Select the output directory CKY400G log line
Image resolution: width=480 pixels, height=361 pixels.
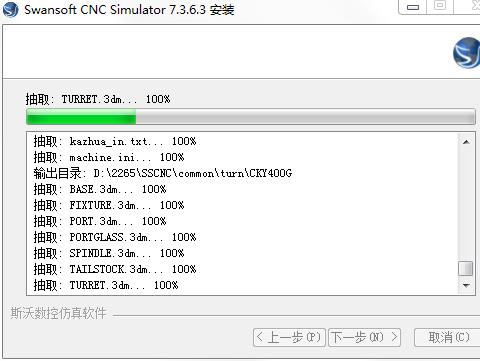coord(163,173)
